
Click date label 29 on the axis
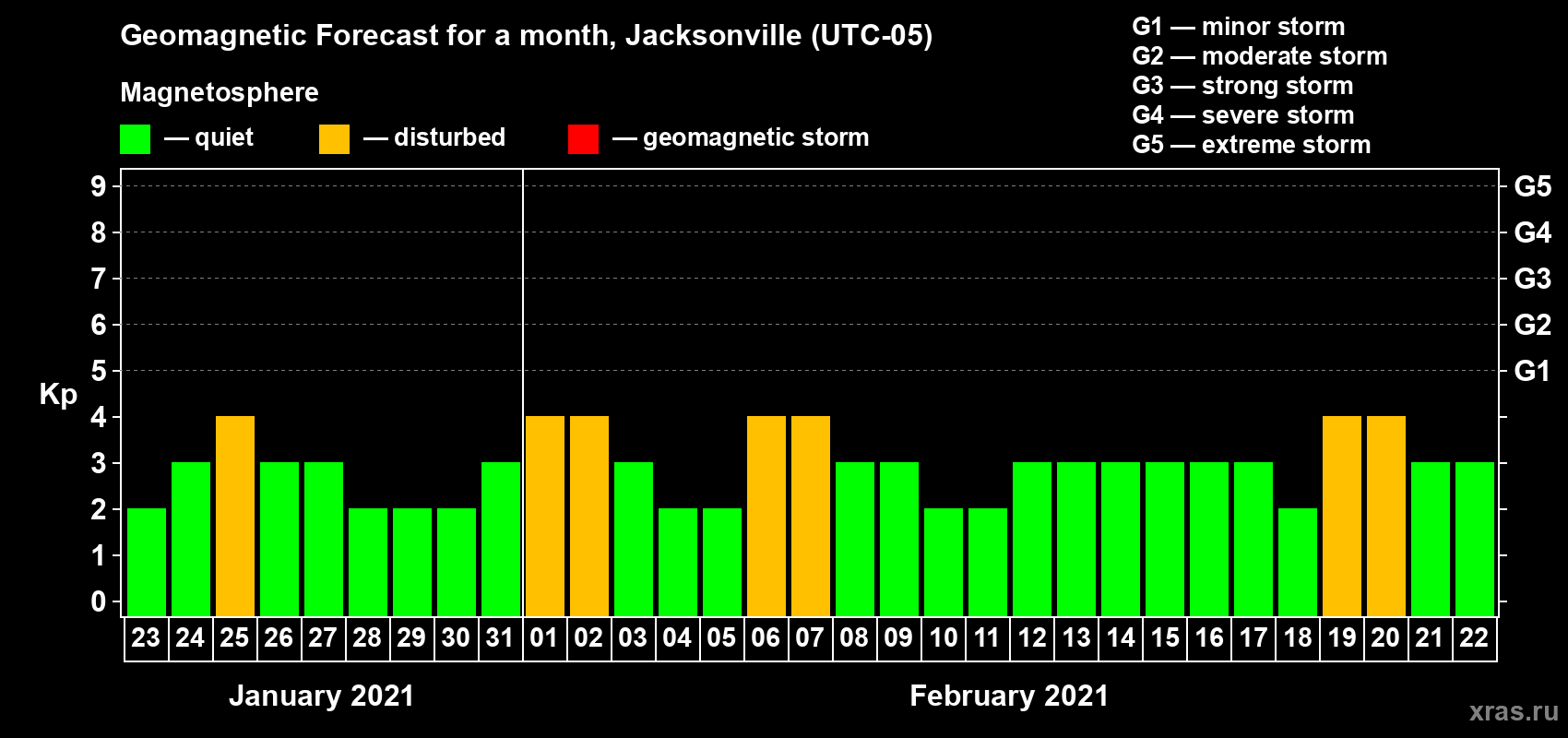411,637
